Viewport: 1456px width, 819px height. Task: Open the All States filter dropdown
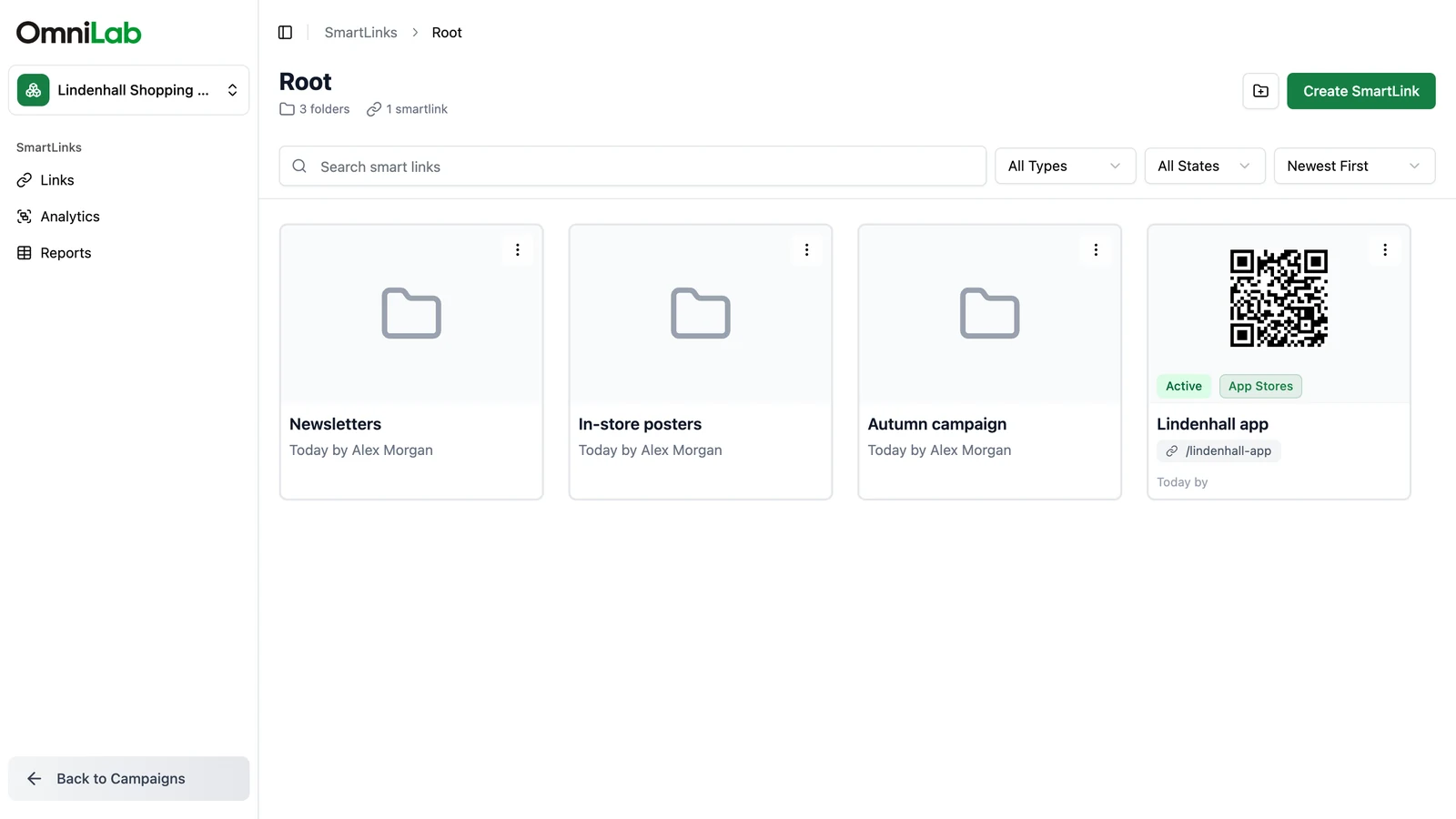(1205, 166)
